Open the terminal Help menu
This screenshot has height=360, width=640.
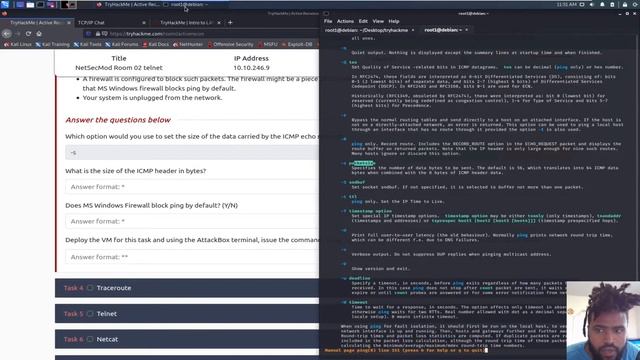pos(393,21)
